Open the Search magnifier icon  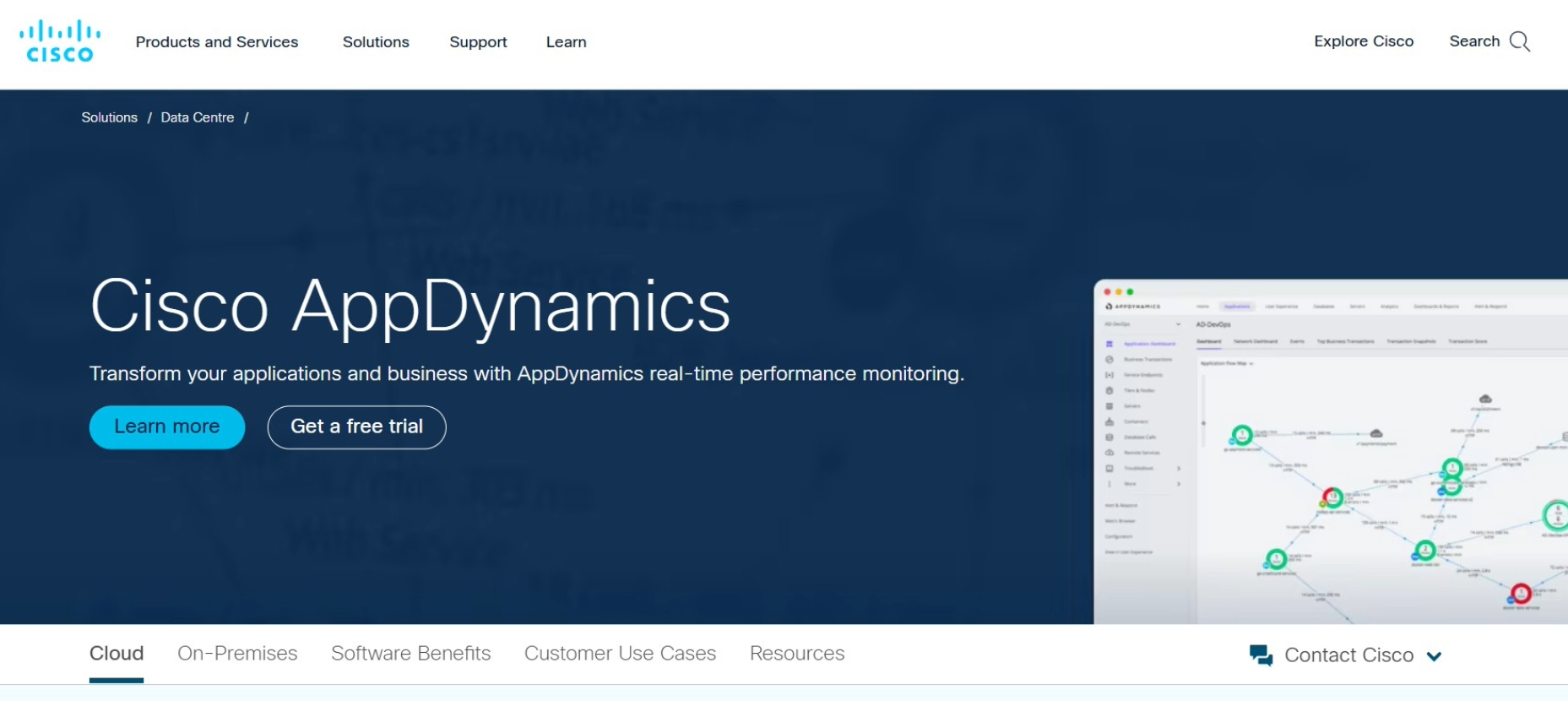coord(1520,41)
